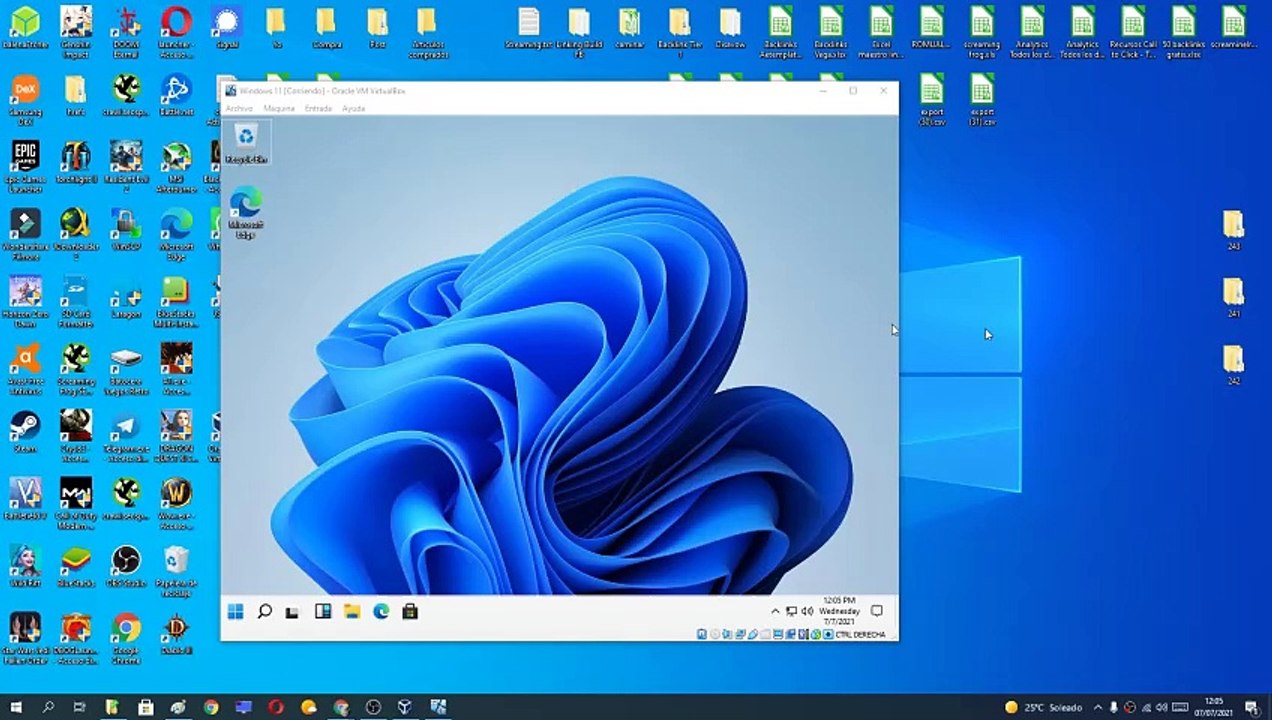Switch to VirtualBox cube icon in host taskbar
Screen dimensions: 1272x720
[x=406, y=707]
